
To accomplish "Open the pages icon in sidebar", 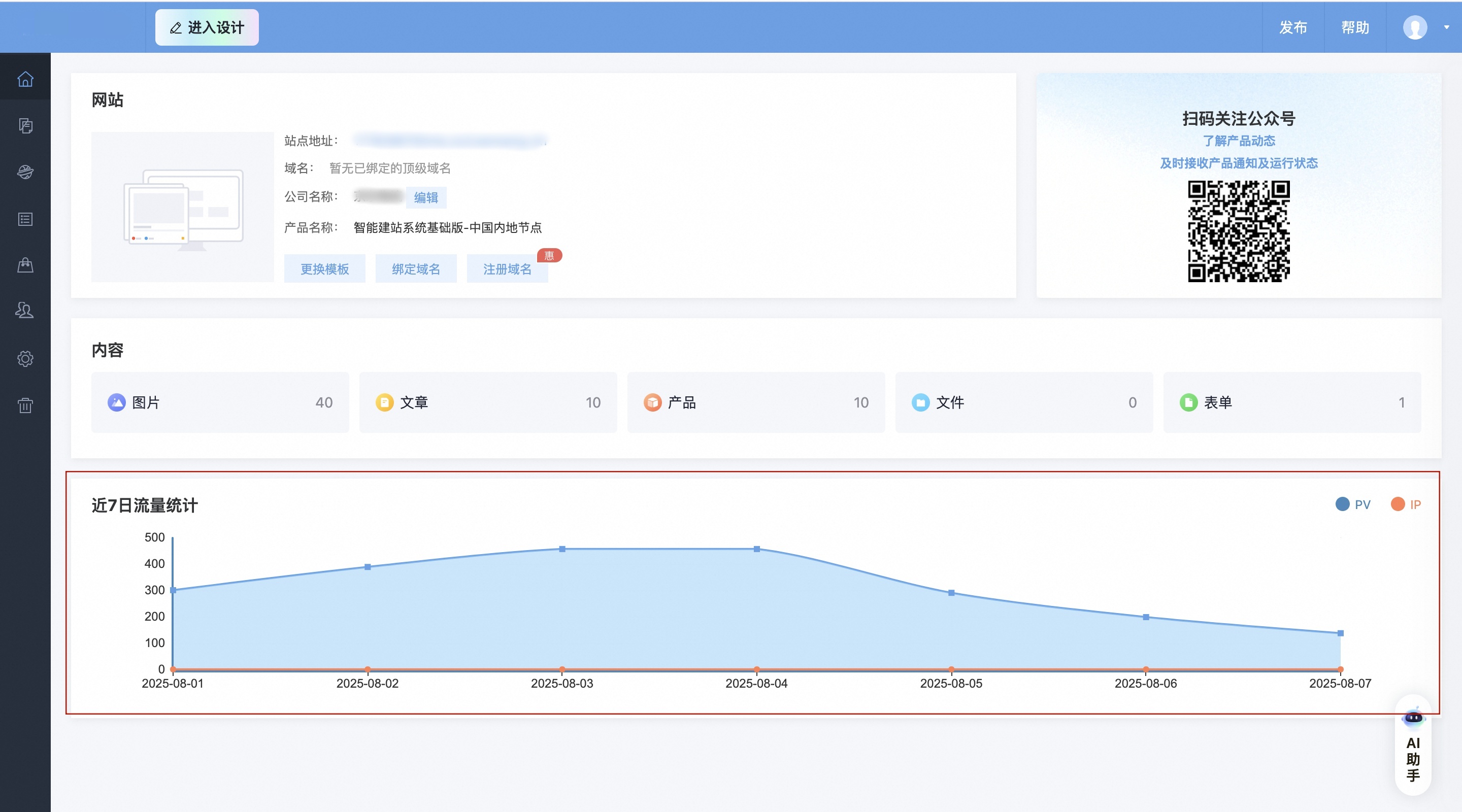I will (x=25, y=125).
